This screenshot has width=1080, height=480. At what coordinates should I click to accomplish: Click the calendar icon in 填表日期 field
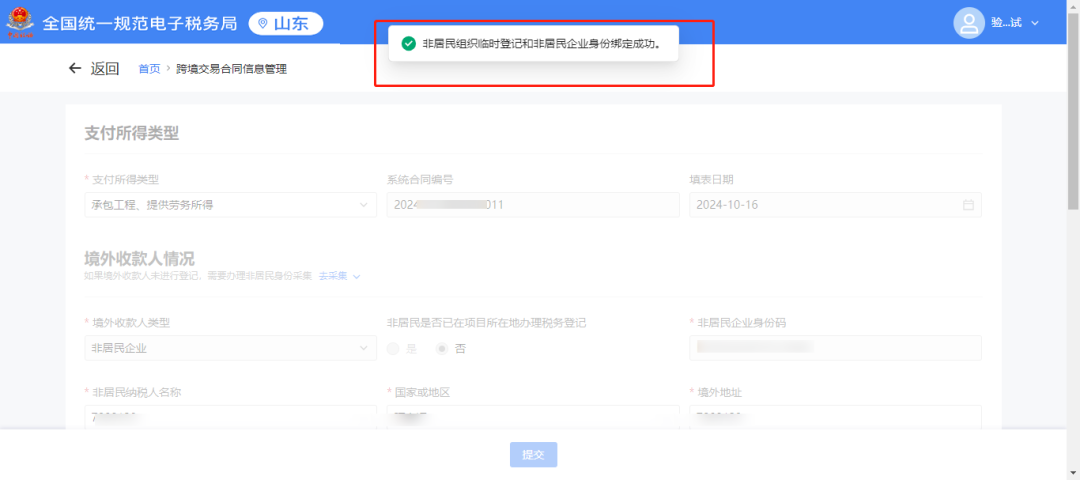968,205
